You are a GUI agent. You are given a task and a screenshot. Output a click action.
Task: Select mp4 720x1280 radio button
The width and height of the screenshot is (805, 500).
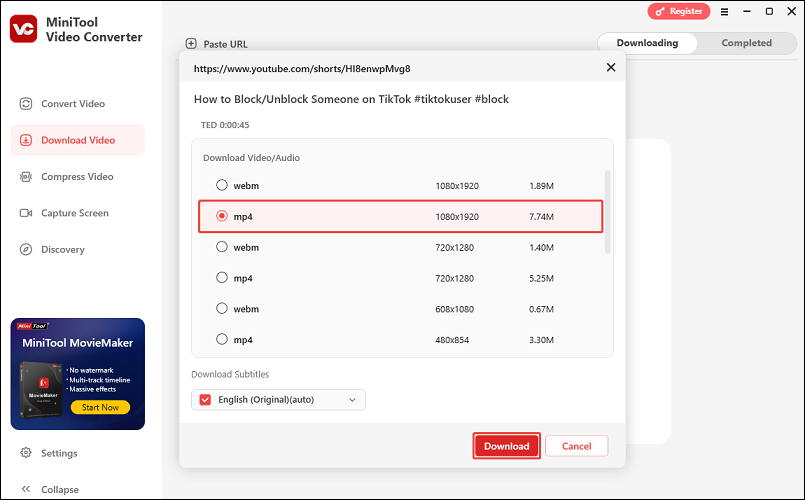(x=221, y=277)
